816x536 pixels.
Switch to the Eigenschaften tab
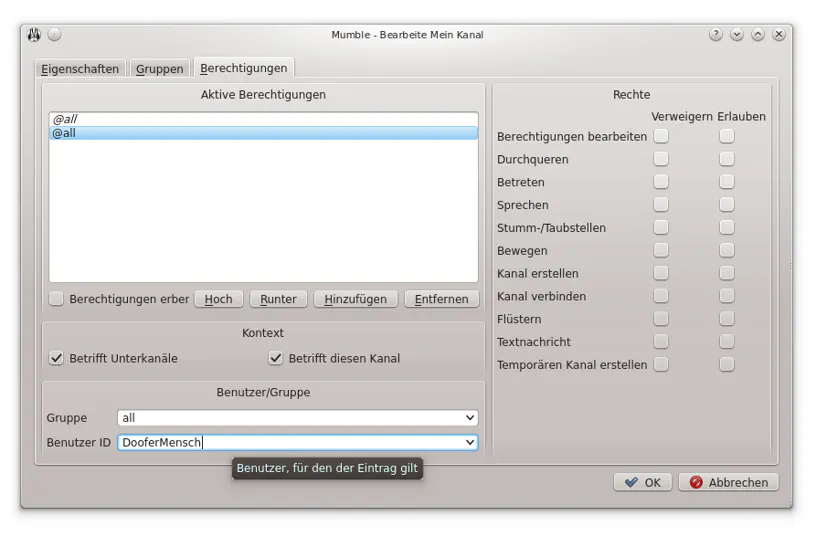[x=80, y=69]
